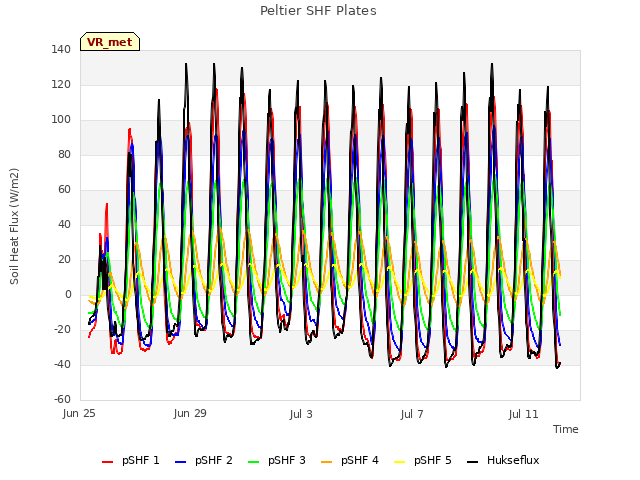Click the black Hukseflux legend swatch
This screenshot has height=480, width=640.
tap(472, 462)
